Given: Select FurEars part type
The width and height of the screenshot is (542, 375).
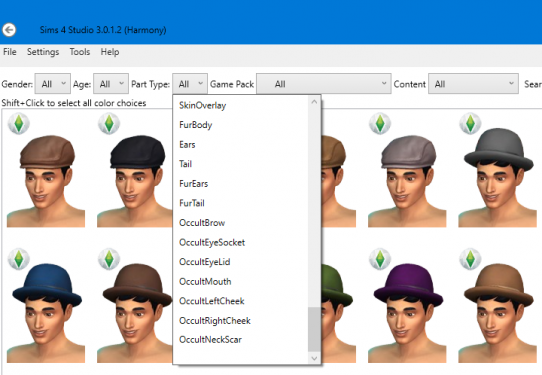Looking at the screenshot, I should (240, 184).
